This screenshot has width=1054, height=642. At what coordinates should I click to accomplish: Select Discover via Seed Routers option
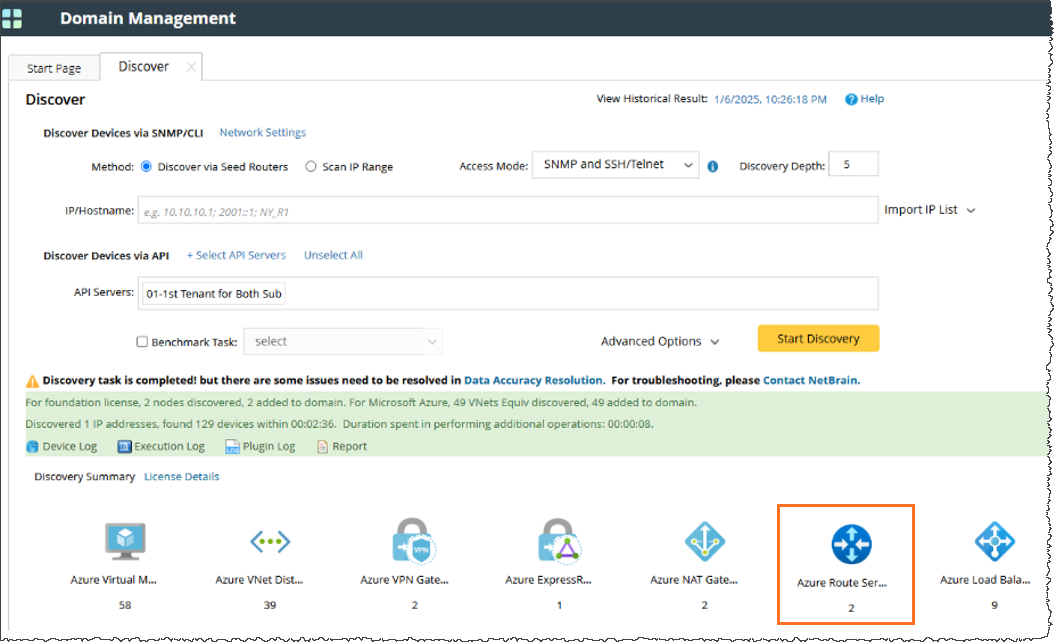(147, 167)
